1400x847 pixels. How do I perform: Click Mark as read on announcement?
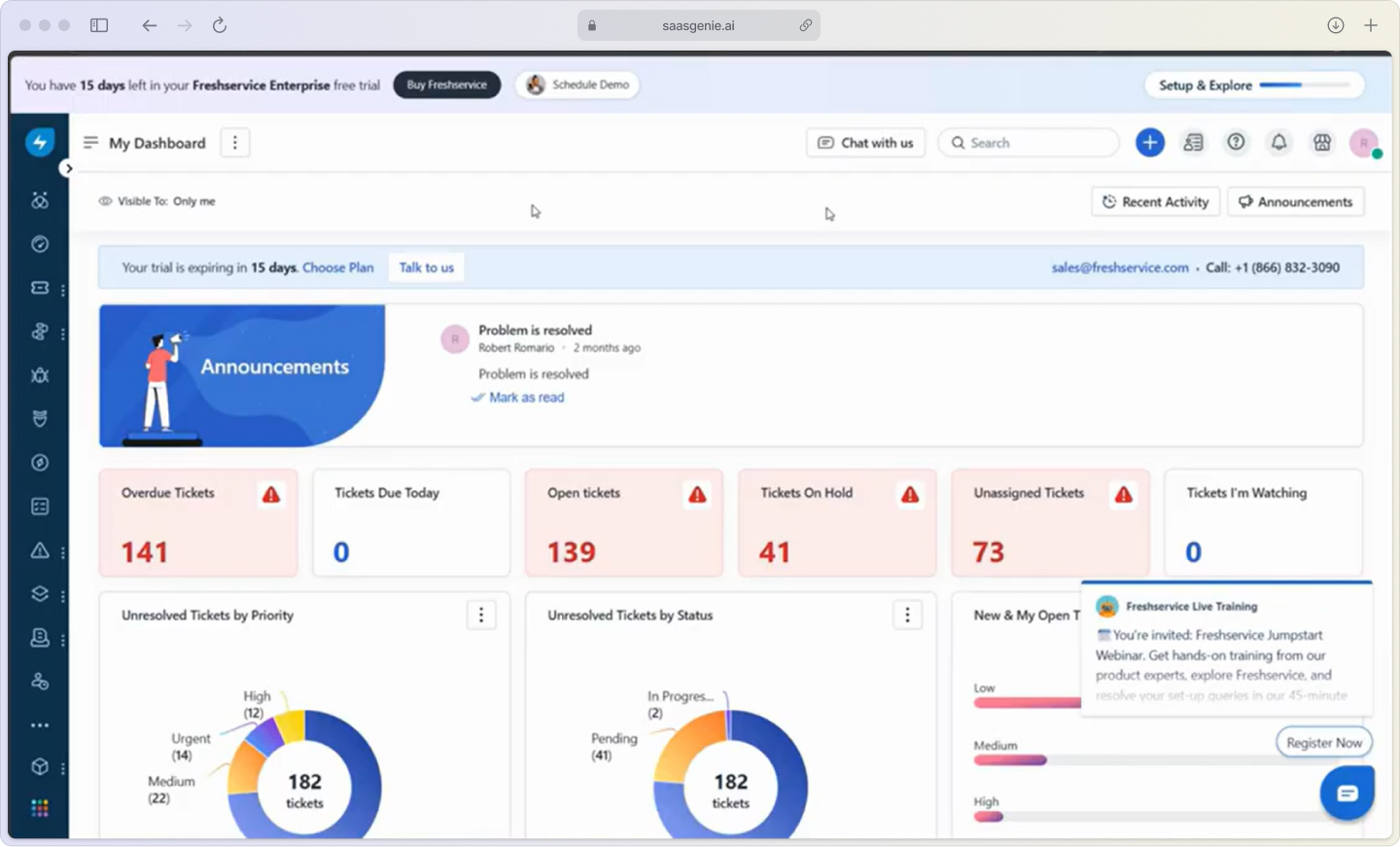[x=517, y=397]
